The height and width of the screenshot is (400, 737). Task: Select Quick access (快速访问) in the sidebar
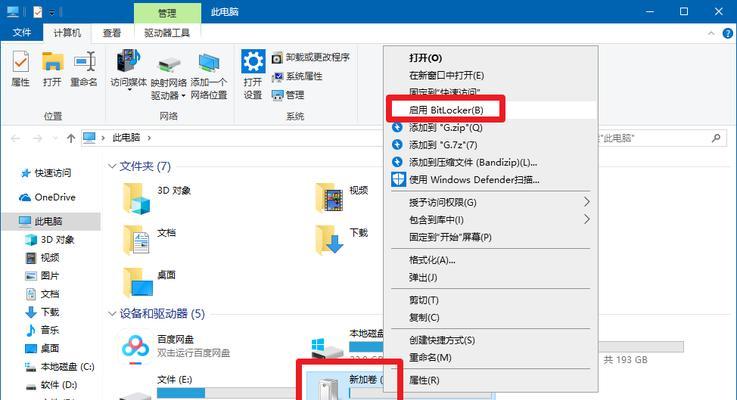46,173
